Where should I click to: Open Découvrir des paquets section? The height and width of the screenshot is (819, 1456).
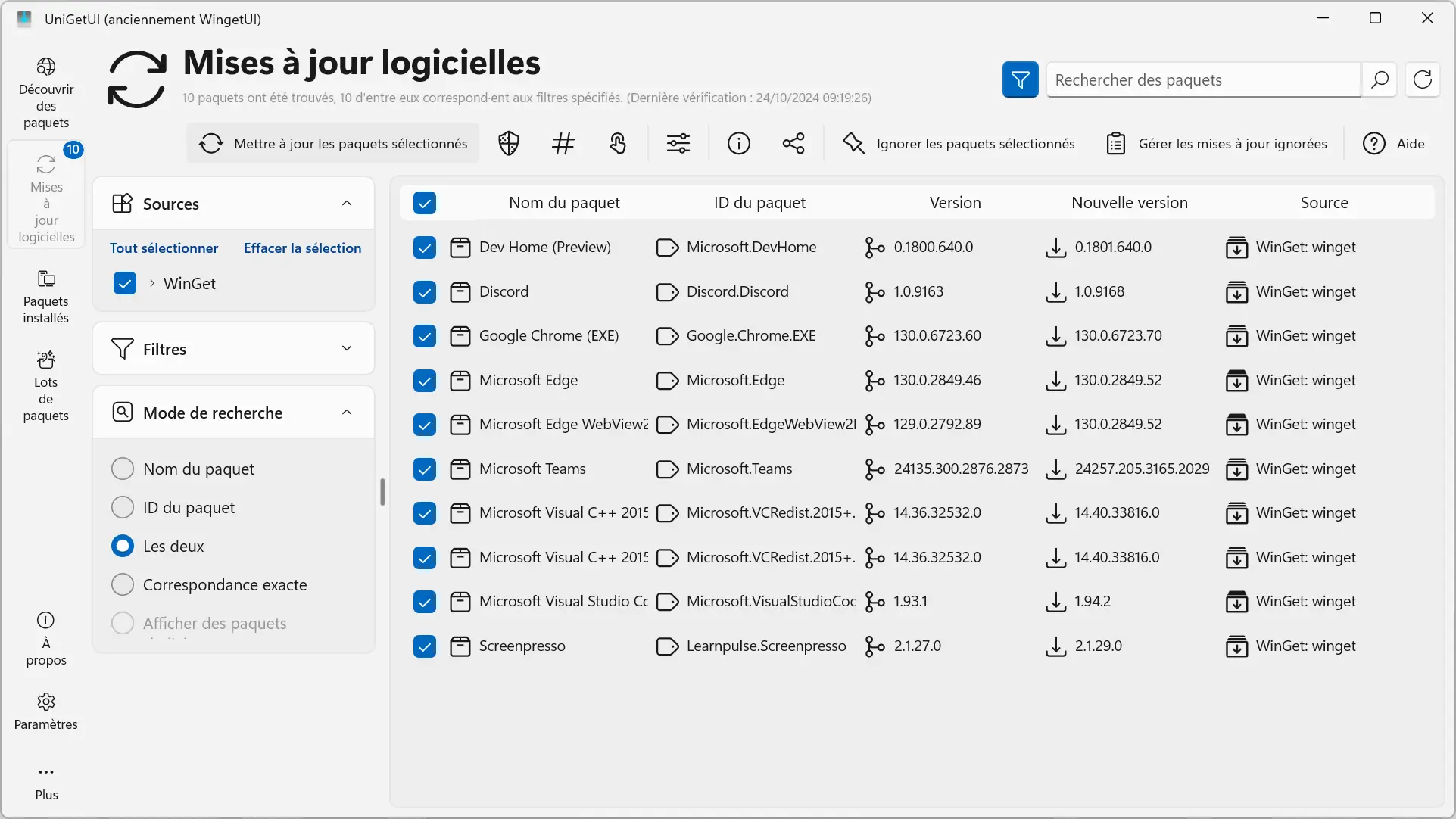(46, 92)
